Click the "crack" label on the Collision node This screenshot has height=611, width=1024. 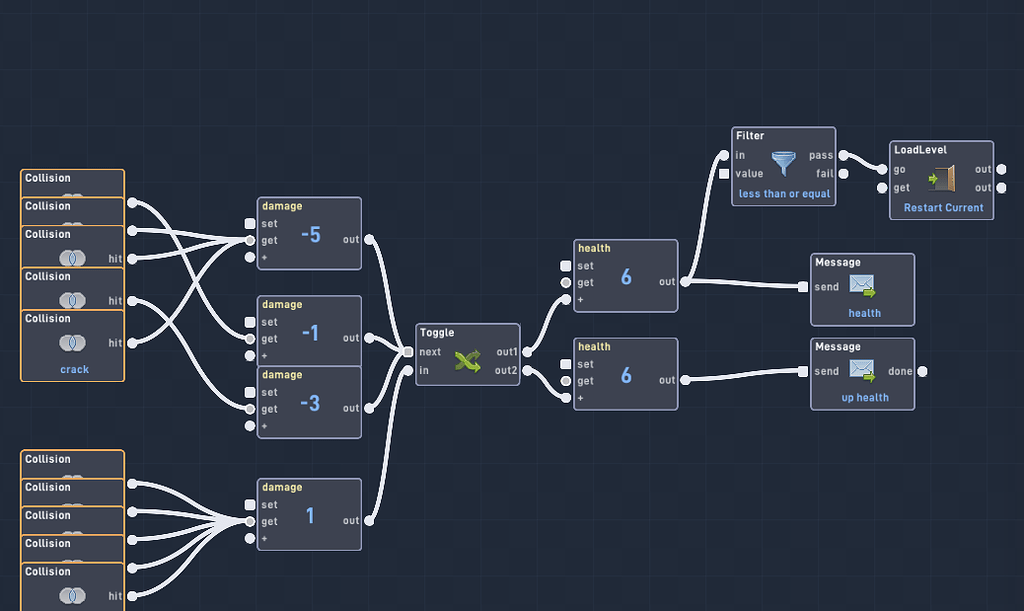(x=74, y=369)
